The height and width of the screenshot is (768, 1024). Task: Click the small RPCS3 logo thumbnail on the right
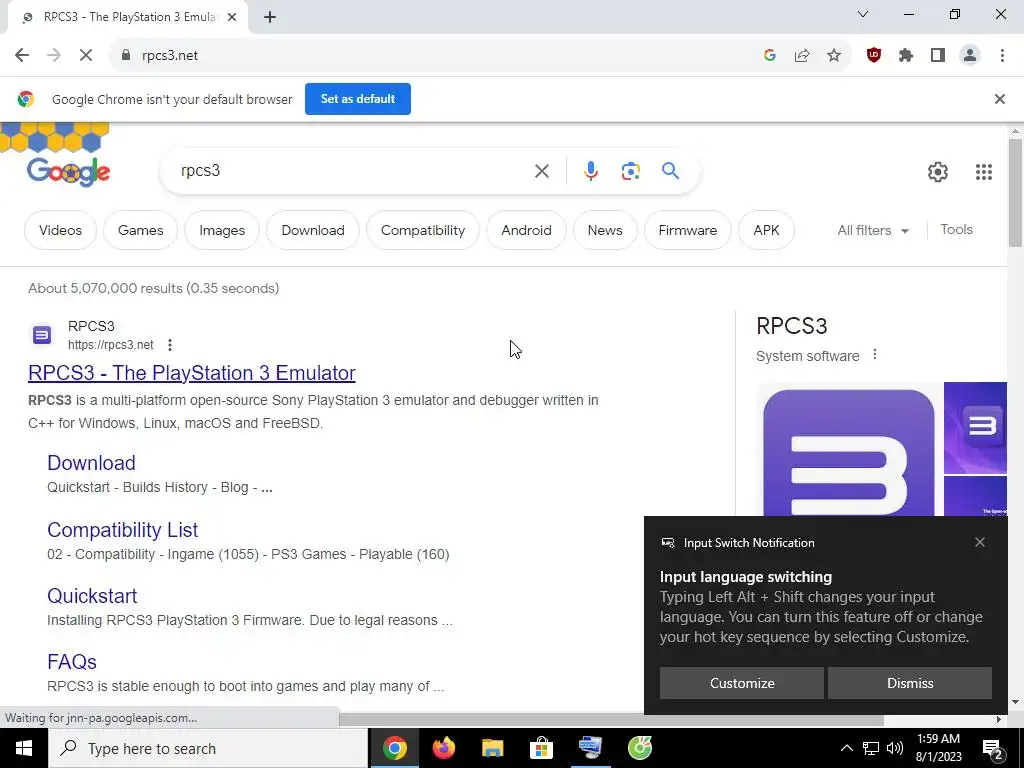click(976, 428)
